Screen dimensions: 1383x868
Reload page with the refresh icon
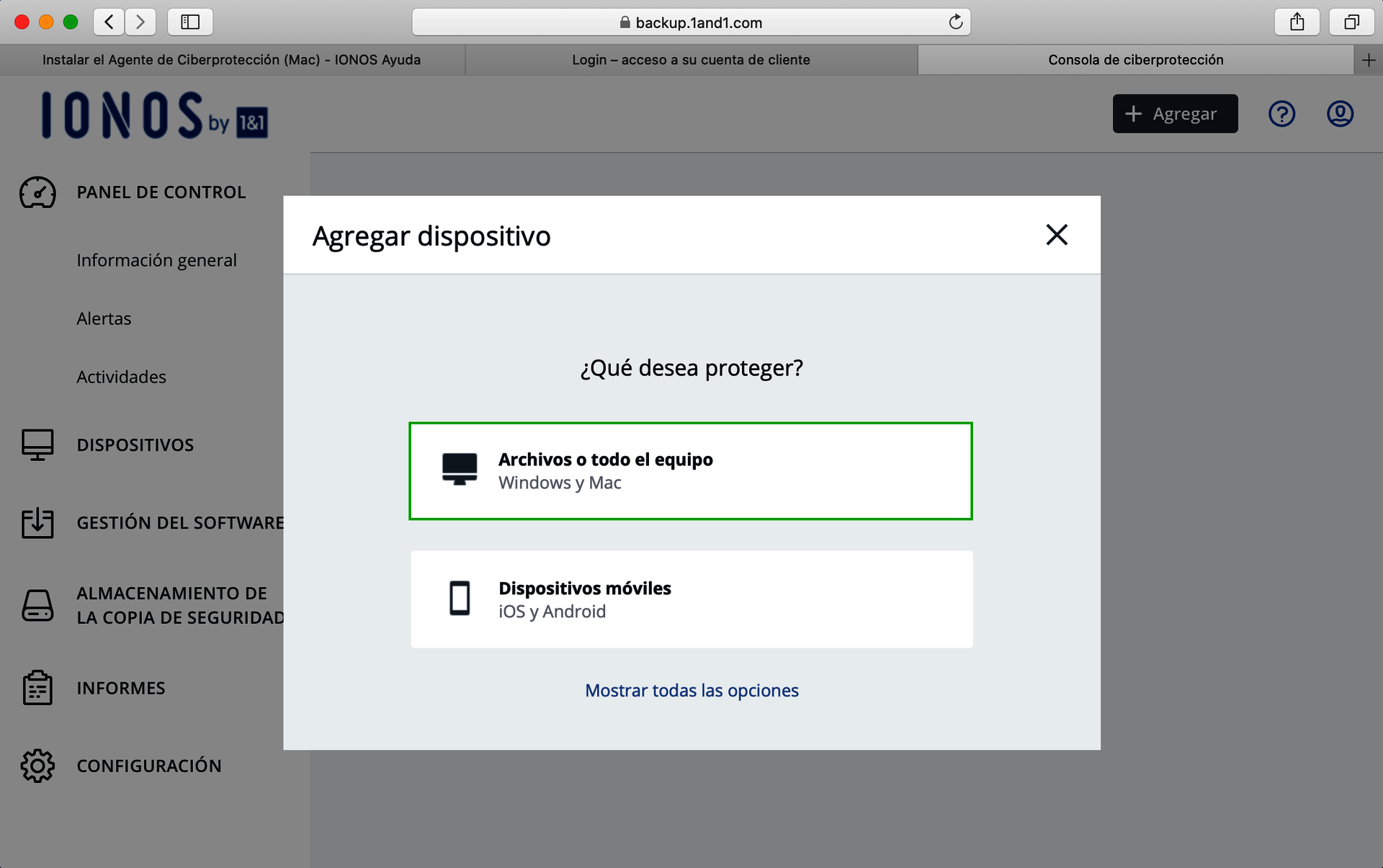pyautogui.click(x=955, y=22)
